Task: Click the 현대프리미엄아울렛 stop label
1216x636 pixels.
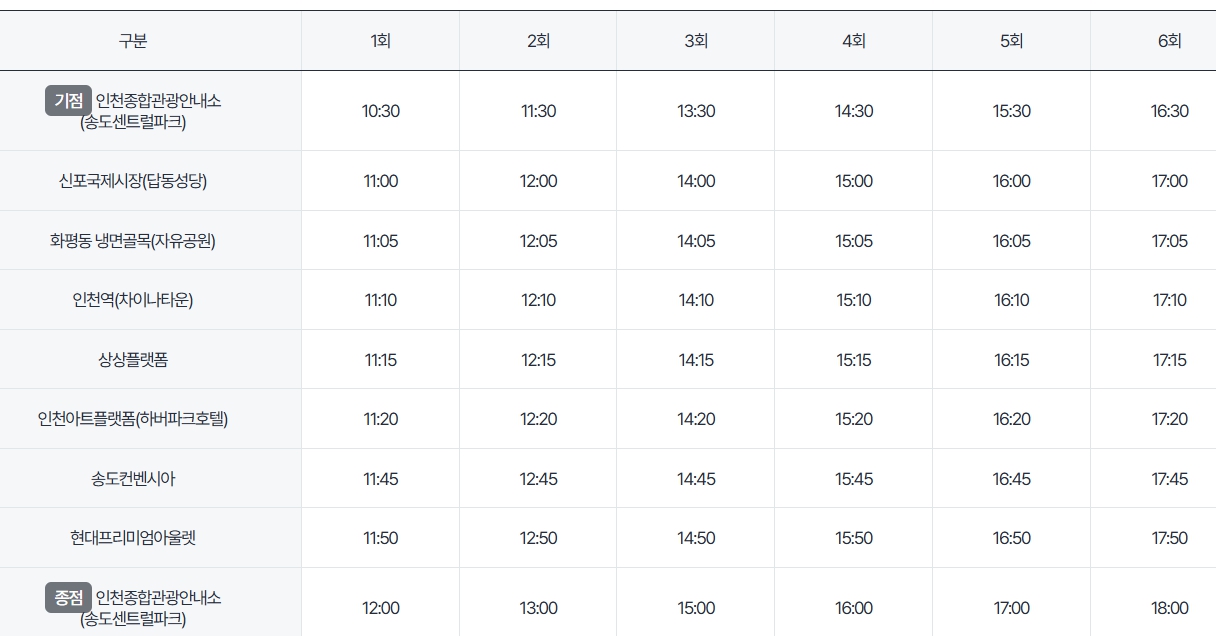Action: [x=133, y=538]
